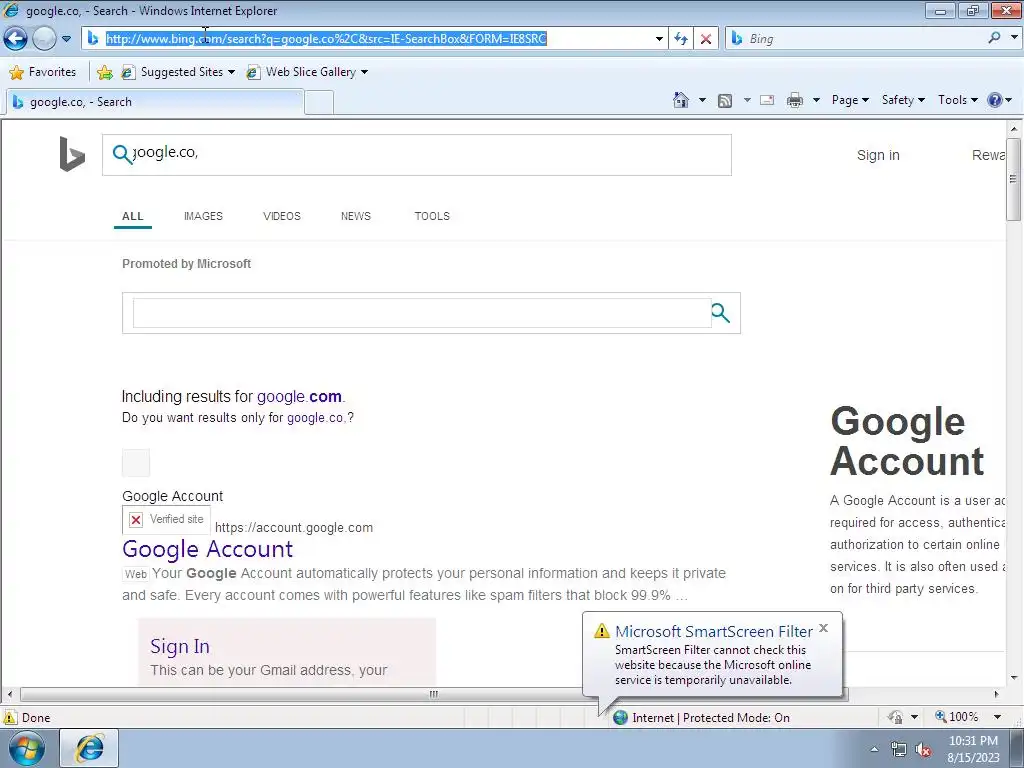Click the Help question mark icon

click(995, 100)
